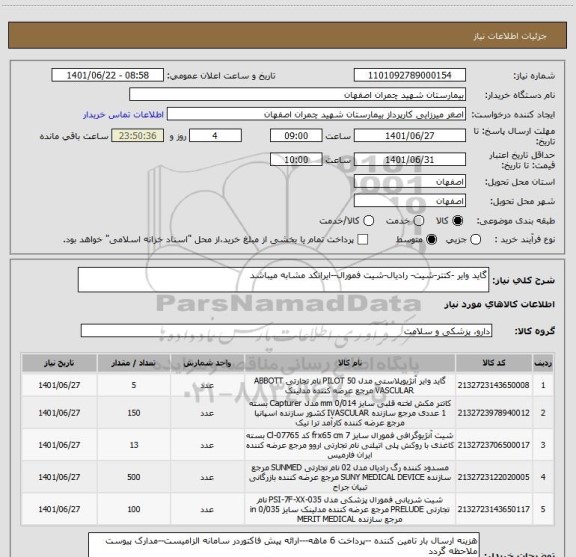Click the جزئیات اطلاعات نیاز header title

click(x=510, y=36)
